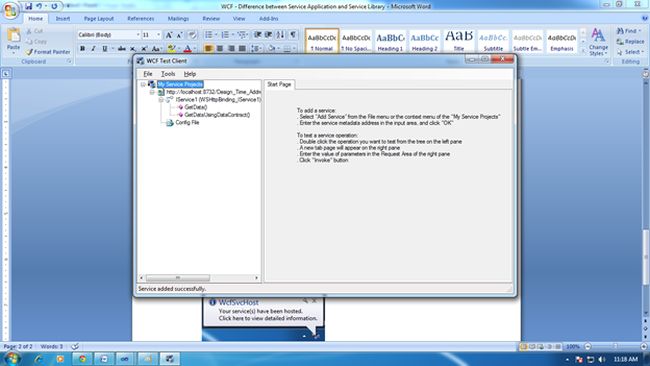Switch to the References ribbon tab
Screen dimensions: 650x366
pyautogui.click(x=141, y=19)
